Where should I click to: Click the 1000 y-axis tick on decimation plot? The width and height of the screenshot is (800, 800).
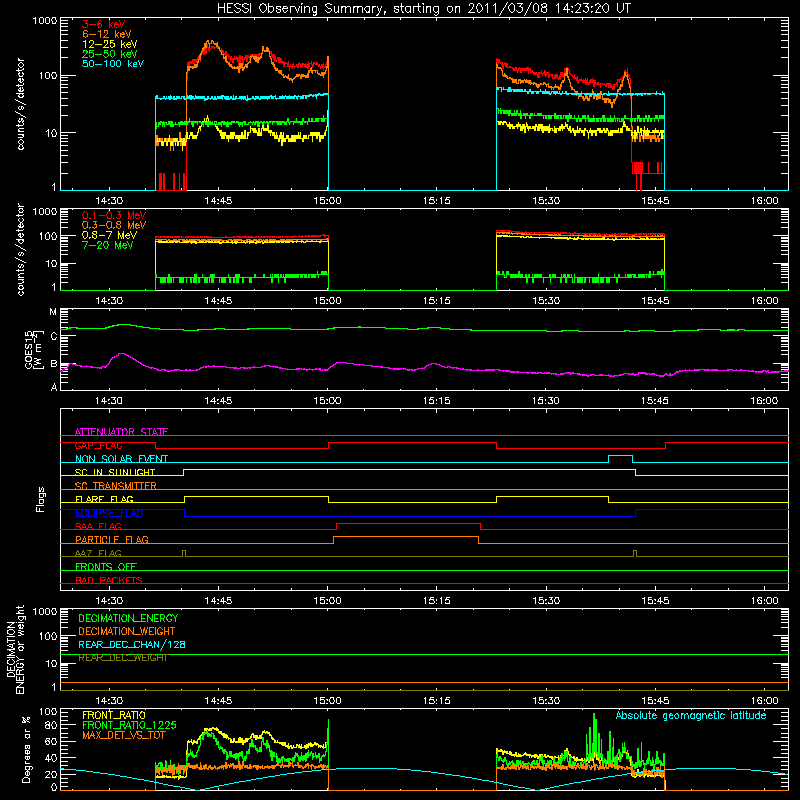pos(44,611)
